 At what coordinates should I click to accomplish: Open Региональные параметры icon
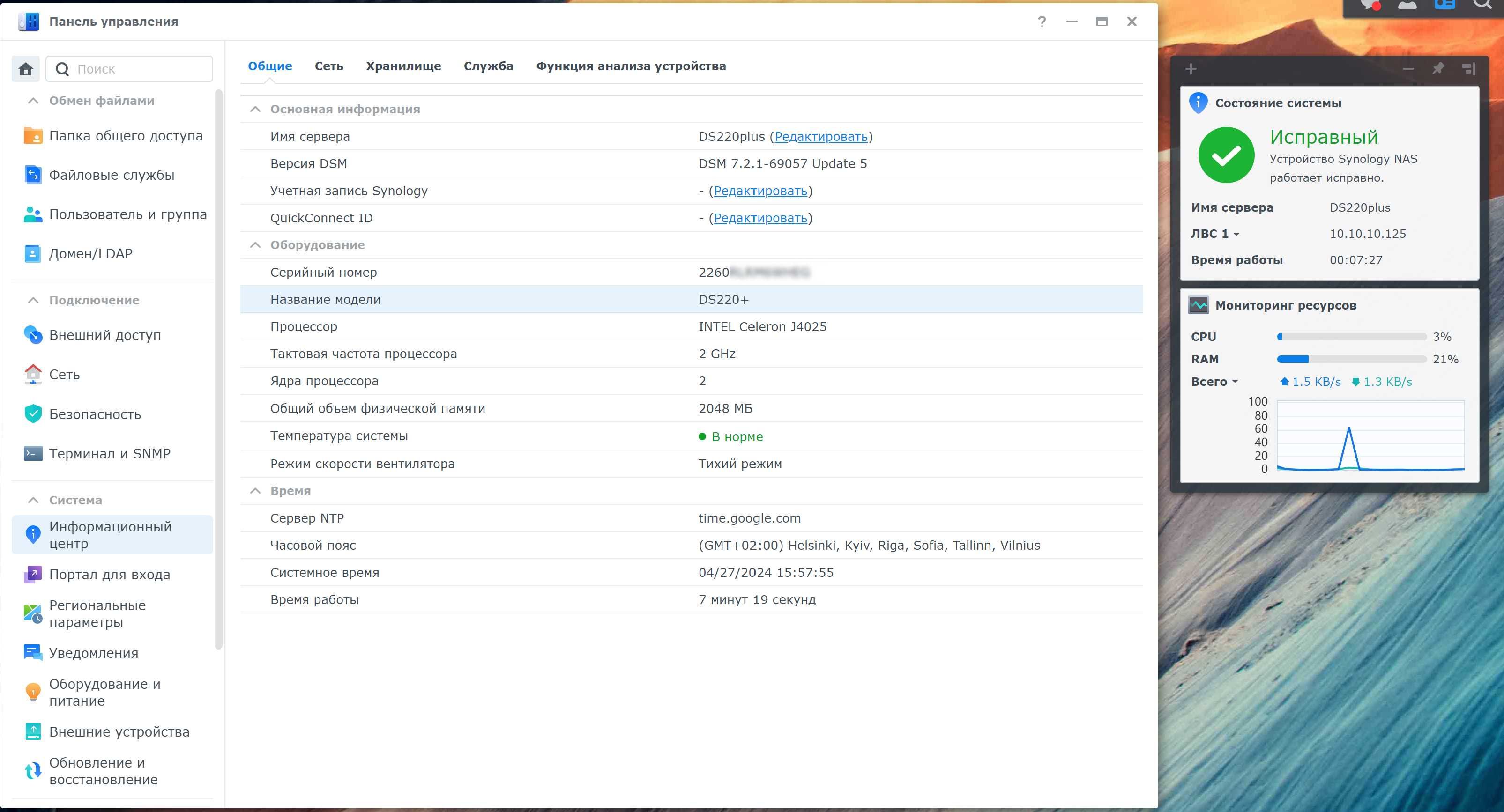(x=33, y=613)
